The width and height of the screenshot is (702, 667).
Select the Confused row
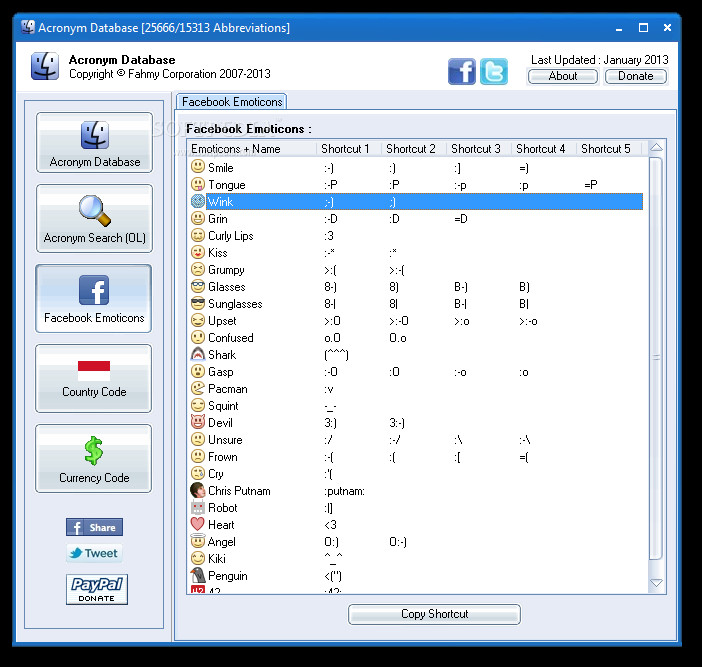click(x=416, y=338)
